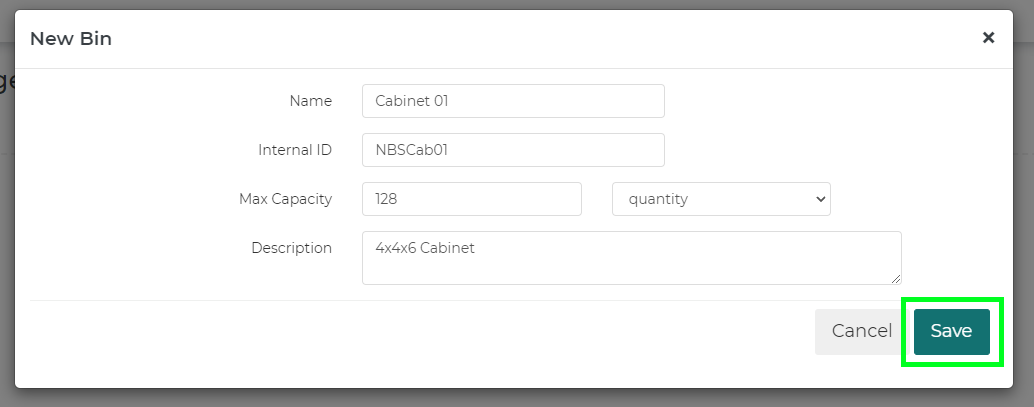Click the "Cabinet 01" text in Name
The width and height of the screenshot is (1034, 407).
pyautogui.click(x=413, y=101)
